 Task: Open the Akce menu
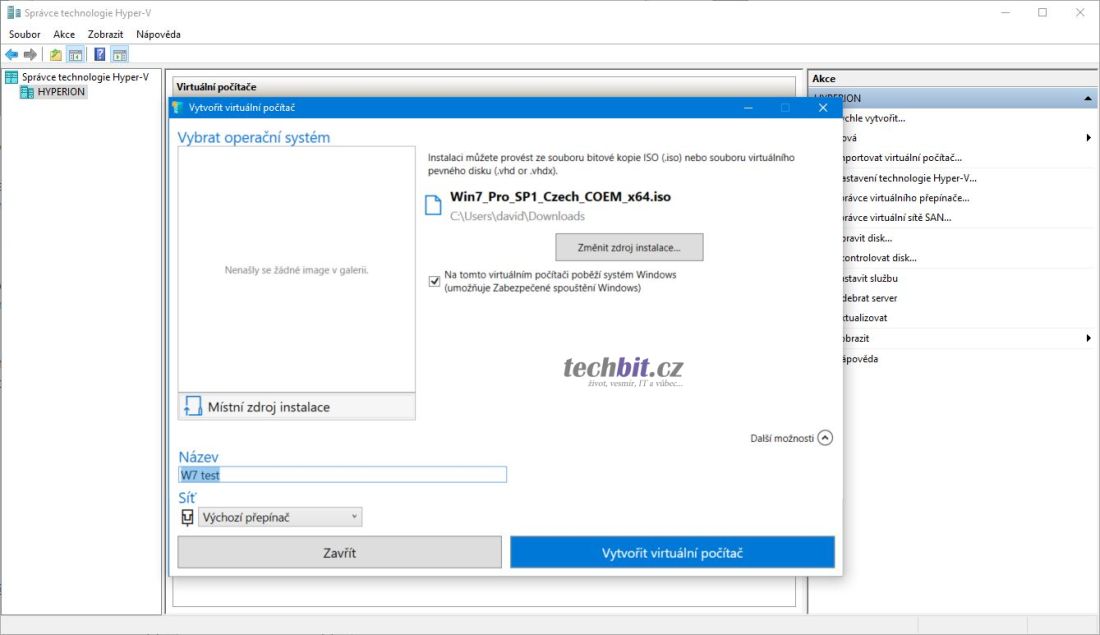click(x=64, y=34)
